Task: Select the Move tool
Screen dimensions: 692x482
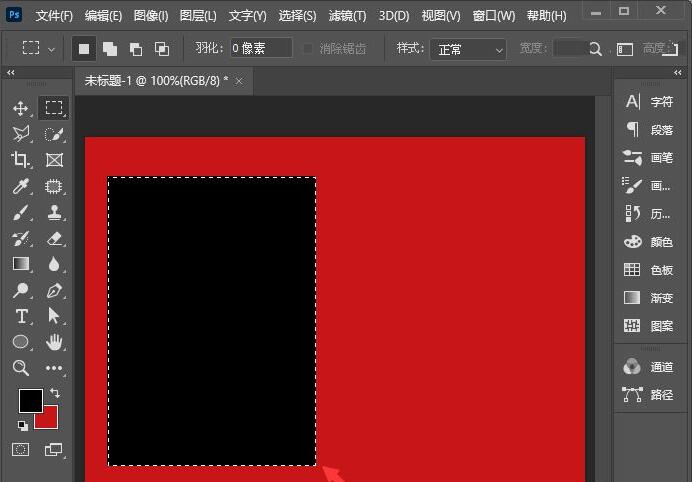Action: click(20, 108)
